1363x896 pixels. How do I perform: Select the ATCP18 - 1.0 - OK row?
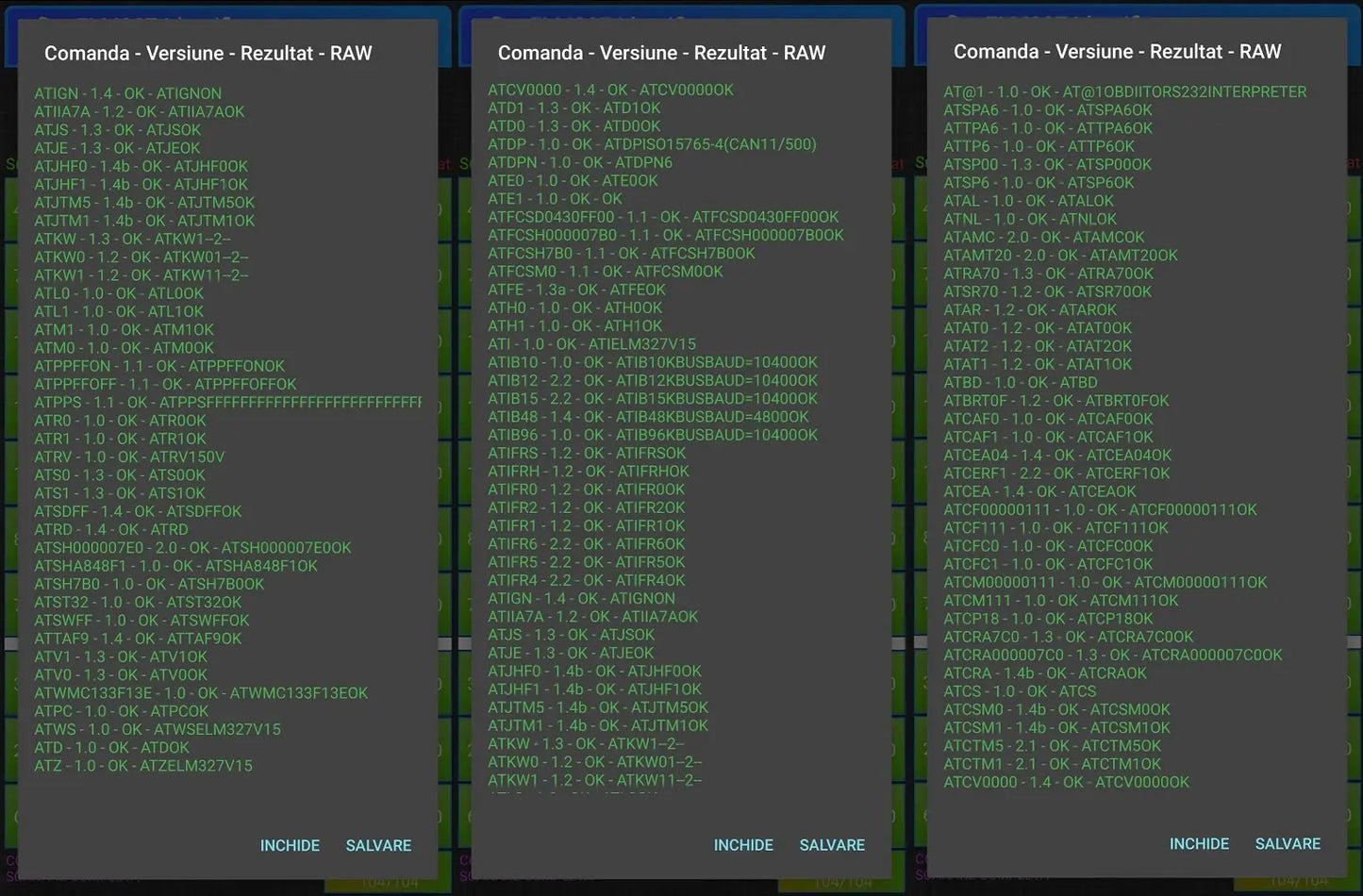tap(1049, 619)
